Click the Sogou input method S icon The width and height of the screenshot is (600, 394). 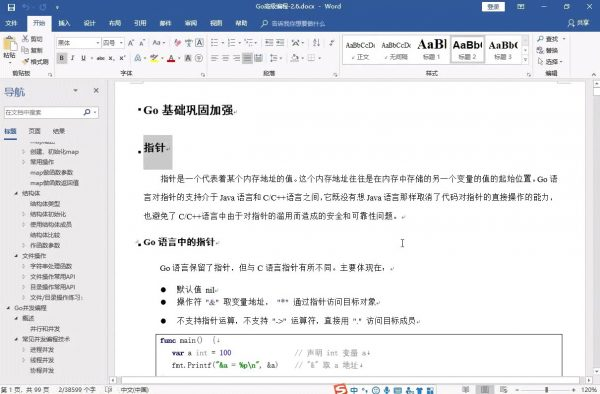click(x=340, y=389)
